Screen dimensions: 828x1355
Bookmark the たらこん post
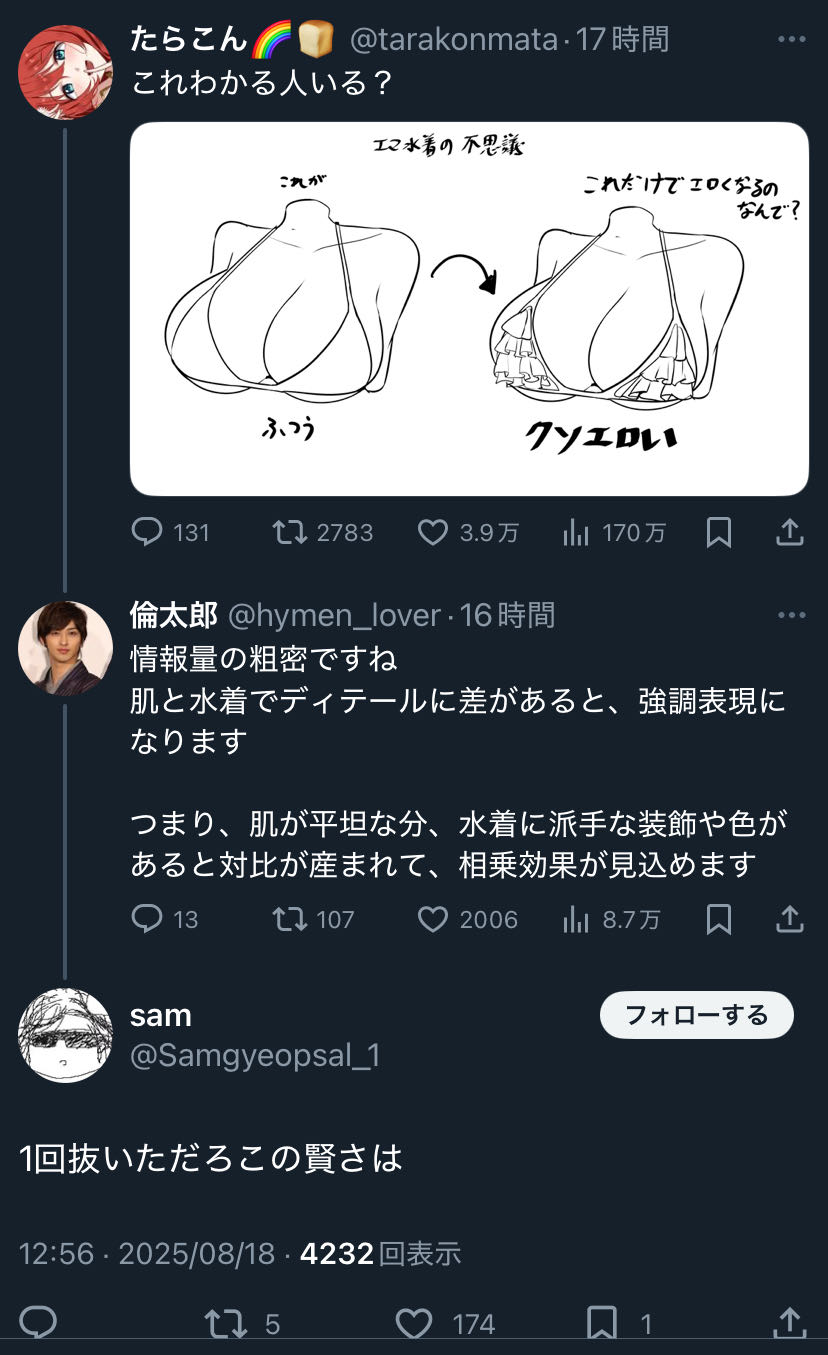(718, 532)
